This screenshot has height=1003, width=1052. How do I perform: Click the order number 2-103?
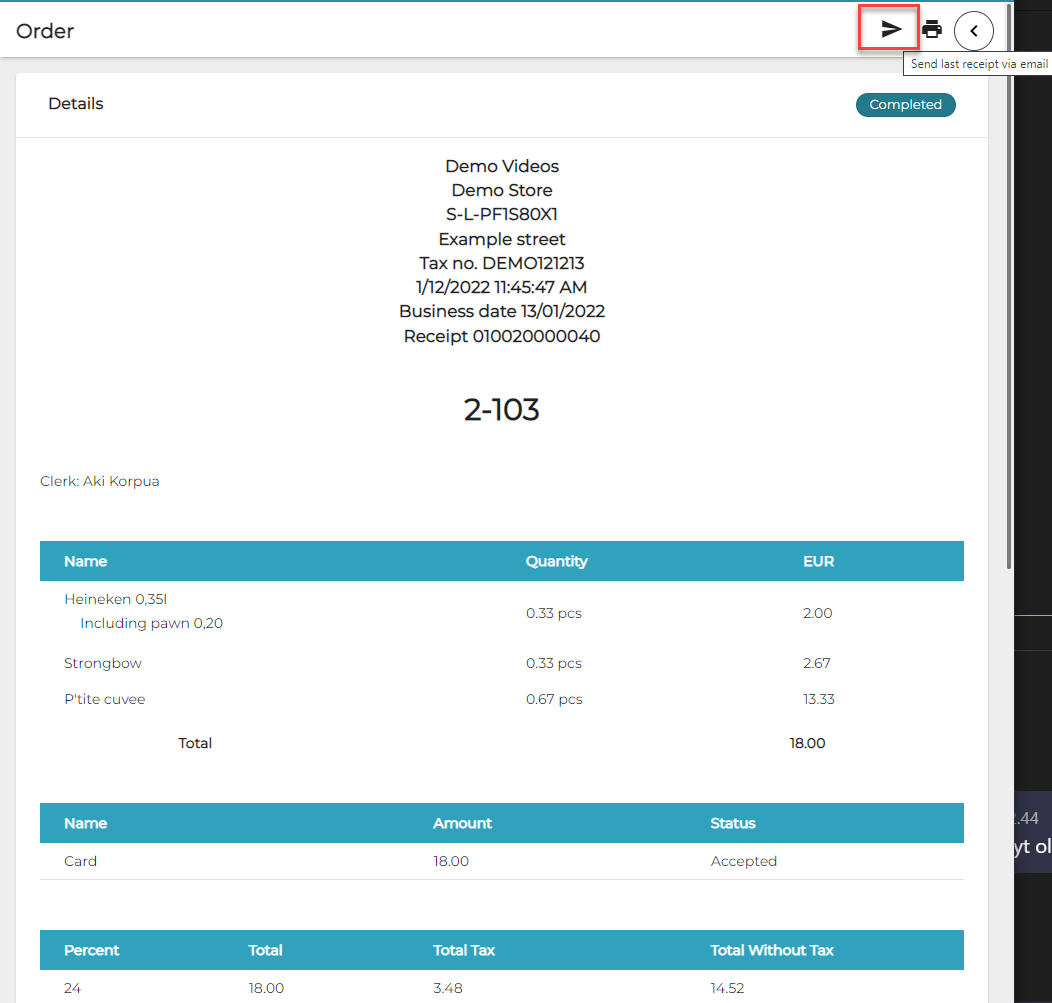click(501, 409)
